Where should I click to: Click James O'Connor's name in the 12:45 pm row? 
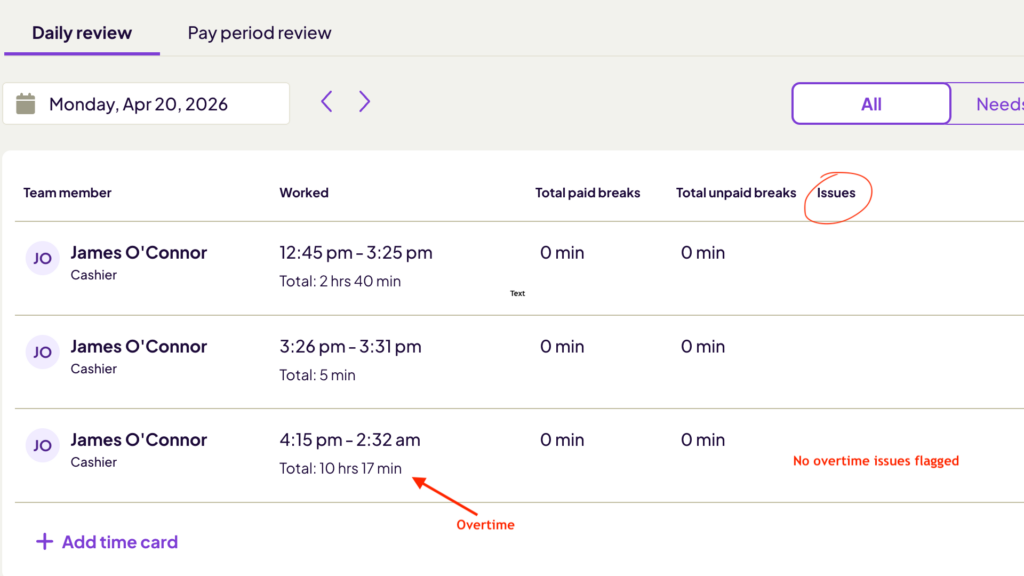pyautogui.click(x=138, y=253)
